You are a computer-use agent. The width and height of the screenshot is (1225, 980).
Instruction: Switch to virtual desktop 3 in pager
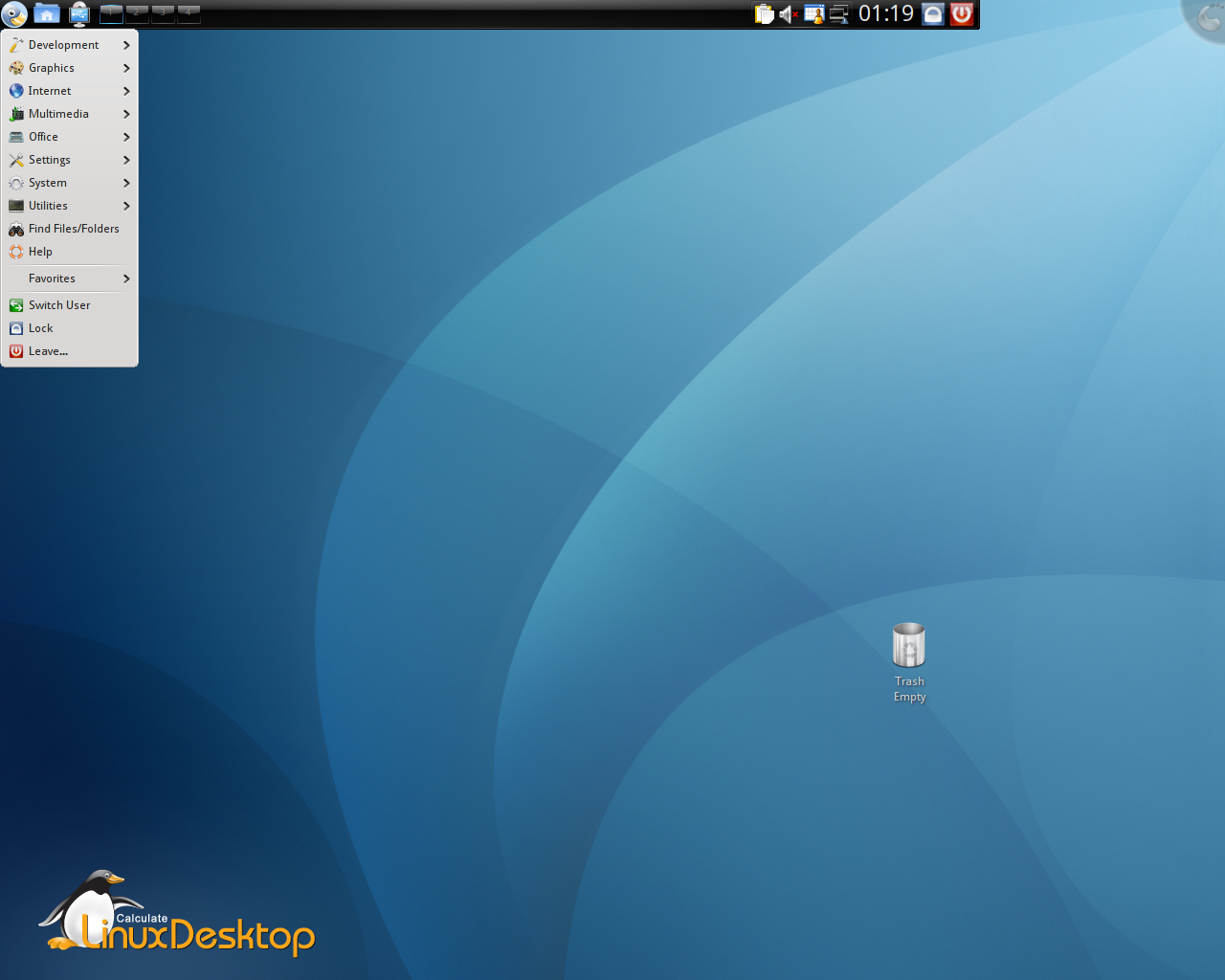[163, 13]
